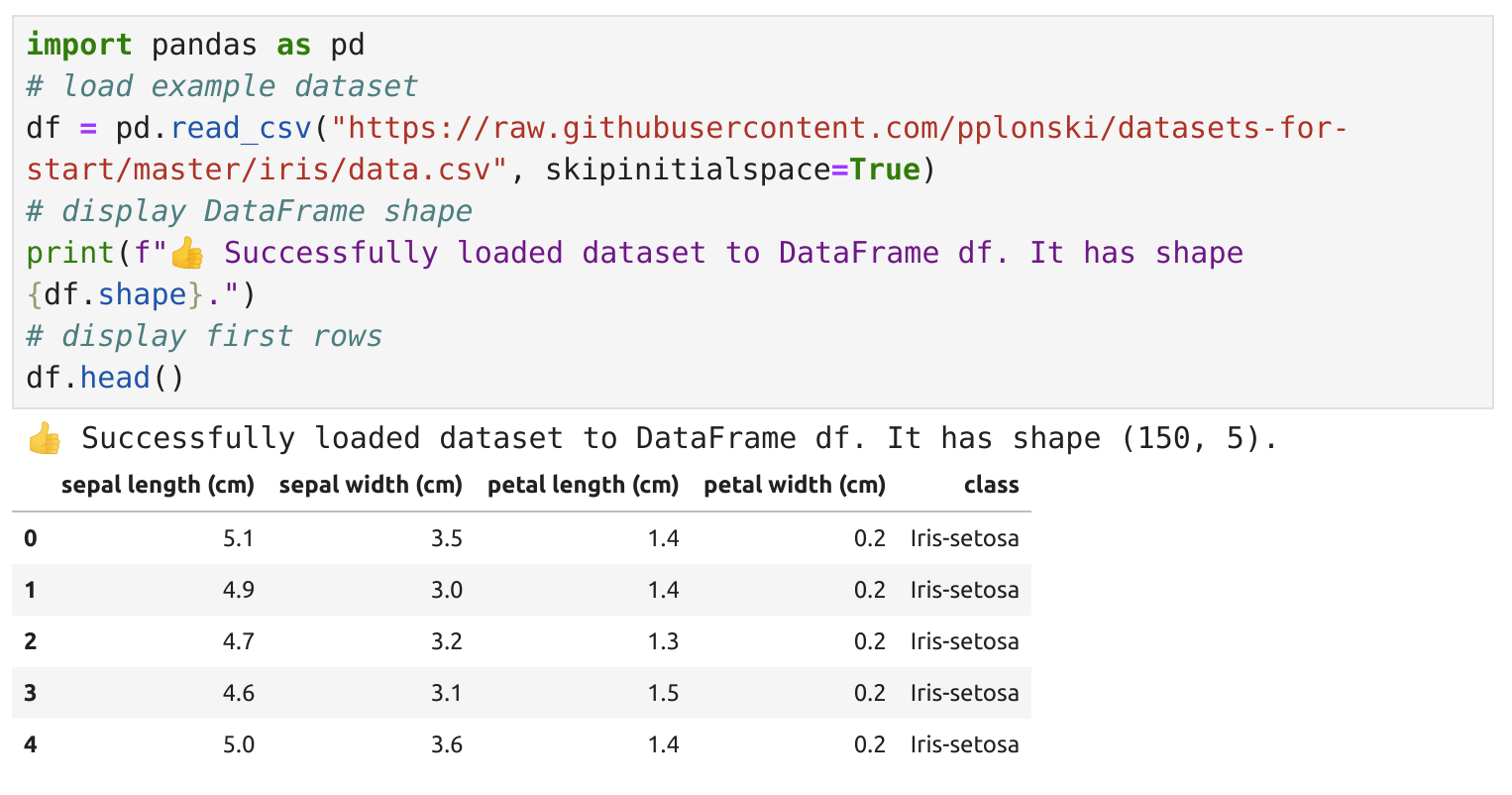Image resolution: width=1512 pixels, height=795 pixels.
Task: Select row index 3 in the table
Action: 31,693
